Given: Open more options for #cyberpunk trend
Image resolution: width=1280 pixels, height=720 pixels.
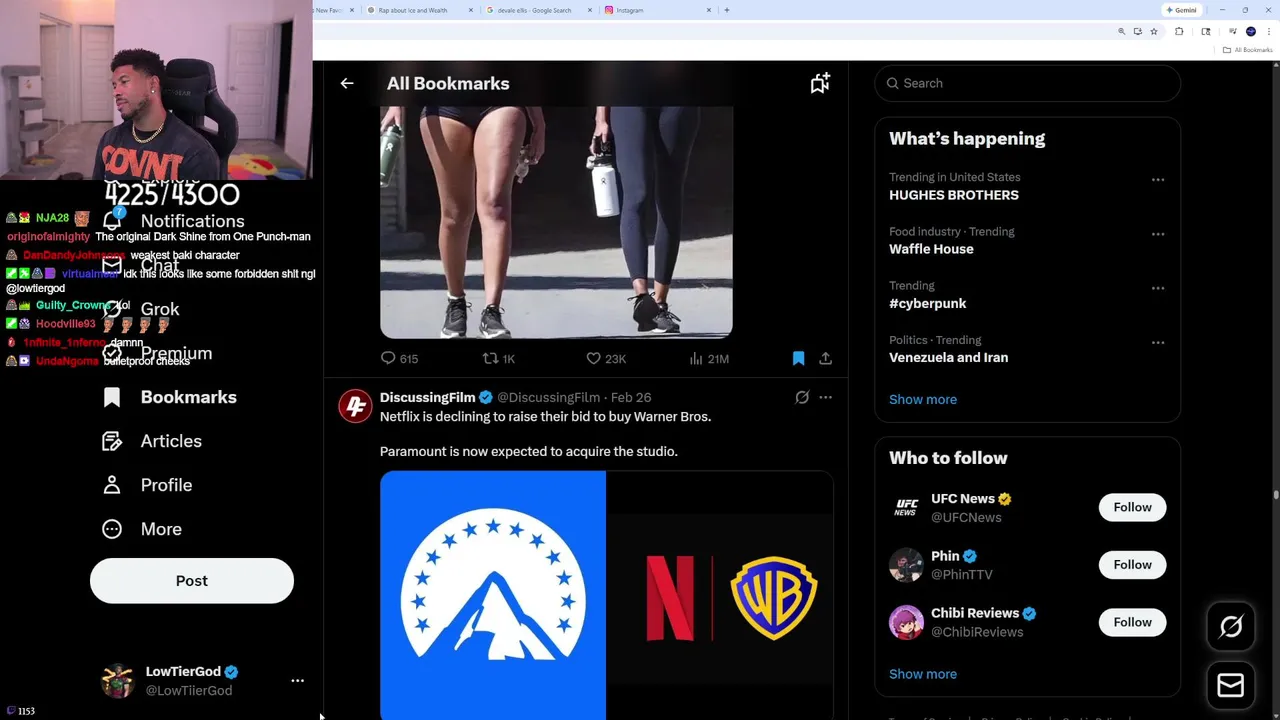Looking at the screenshot, I should 1158,288.
